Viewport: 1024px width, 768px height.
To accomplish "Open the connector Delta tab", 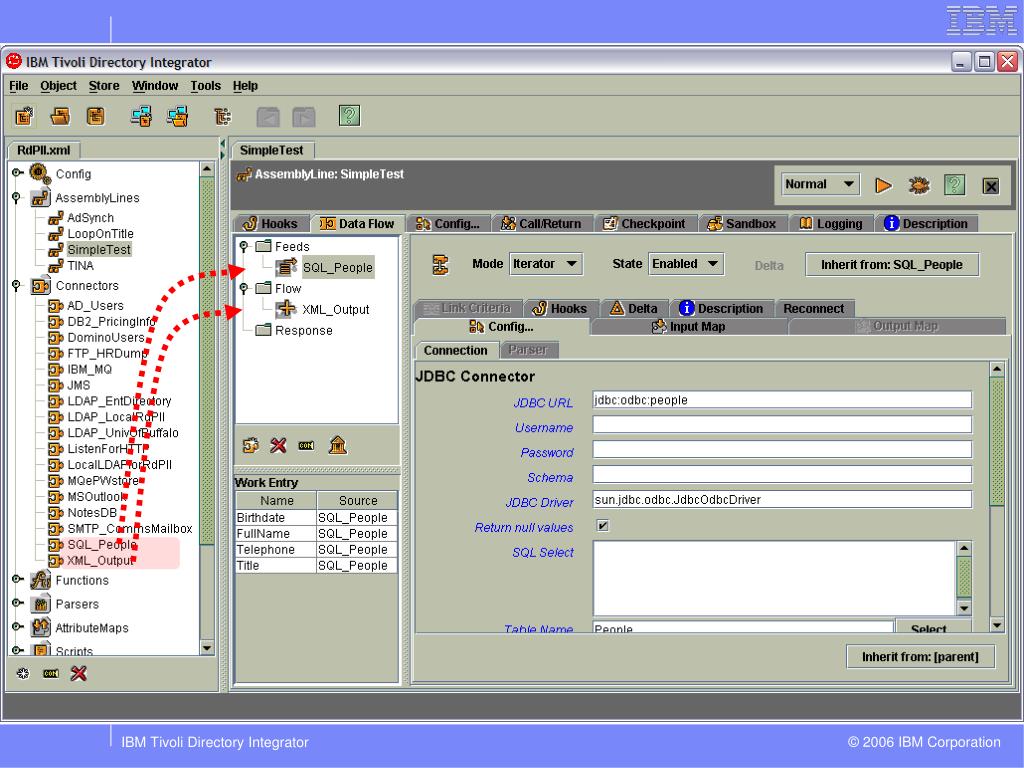I will (633, 308).
